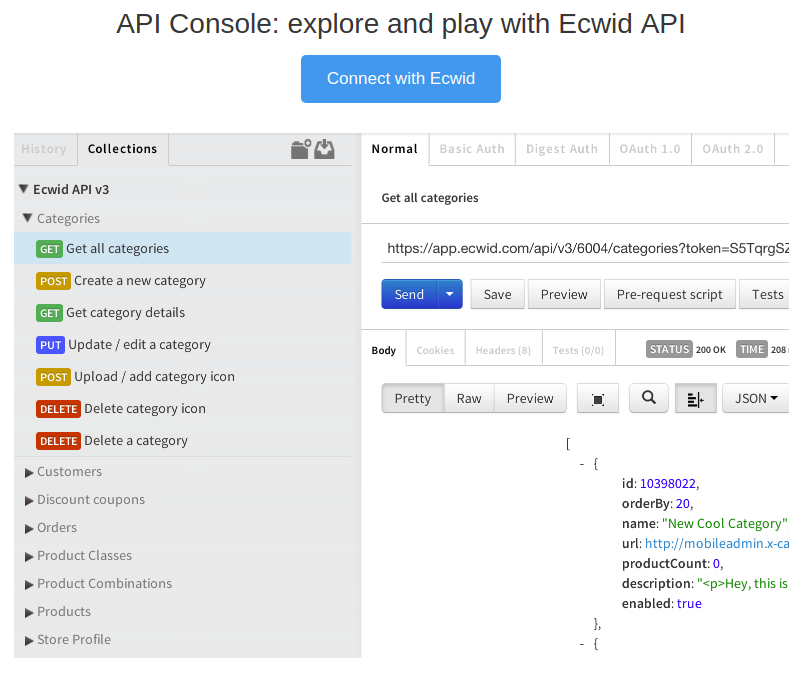Image resolution: width=802 pixels, height=683 pixels.
Task: Expand the Product Classes folder
Action: pyautogui.click(x=29, y=557)
